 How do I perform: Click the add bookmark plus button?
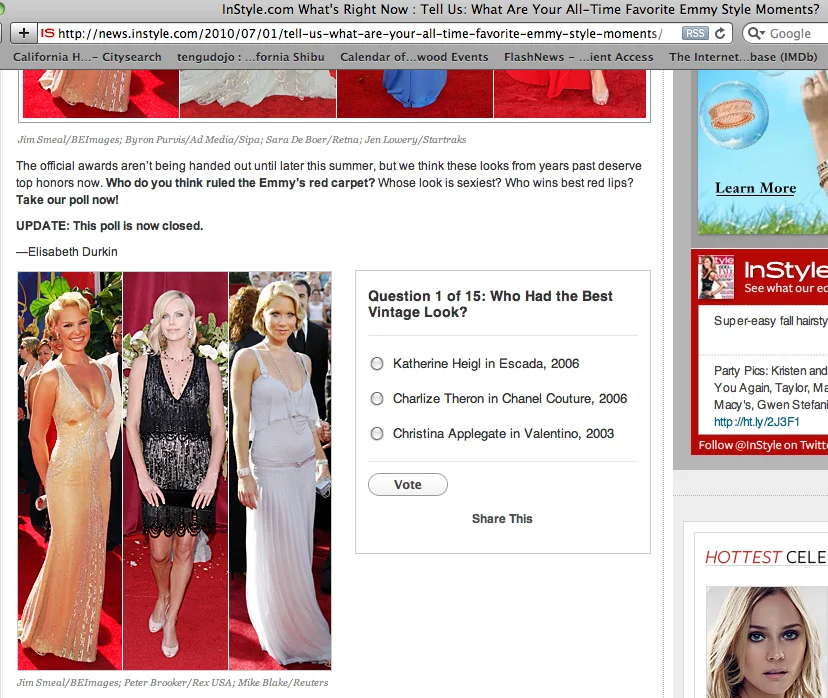point(24,33)
